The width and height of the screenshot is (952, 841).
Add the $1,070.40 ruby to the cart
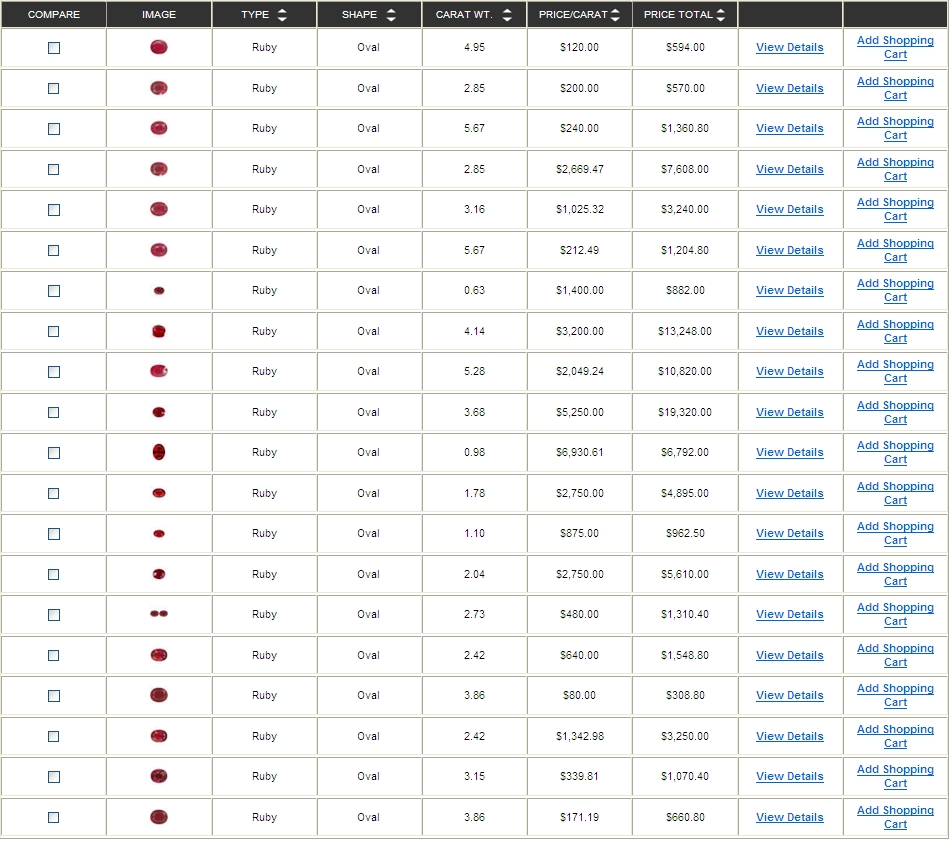coord(895,776)
